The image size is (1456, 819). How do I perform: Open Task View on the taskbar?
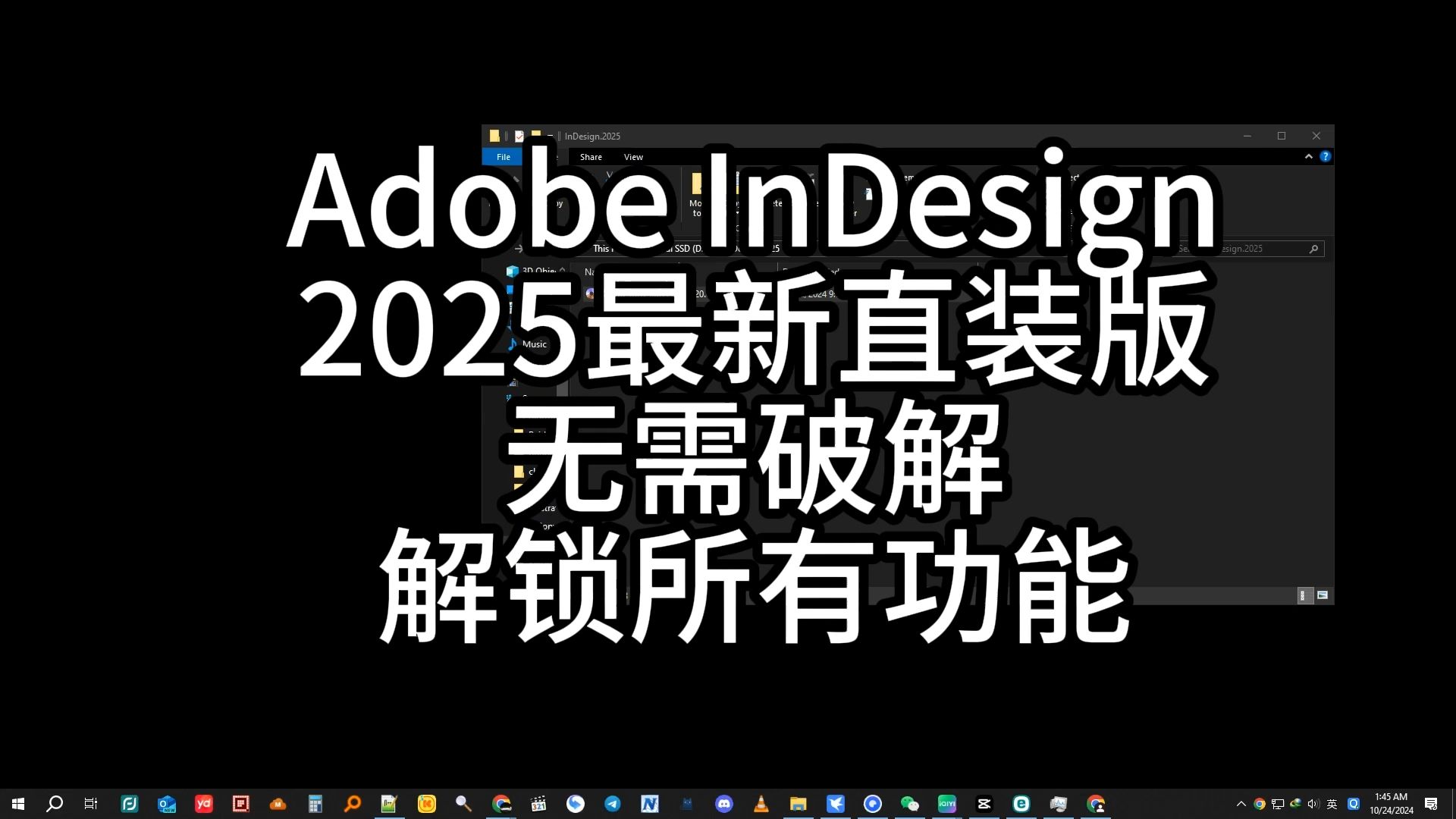(x=91, y=804)
